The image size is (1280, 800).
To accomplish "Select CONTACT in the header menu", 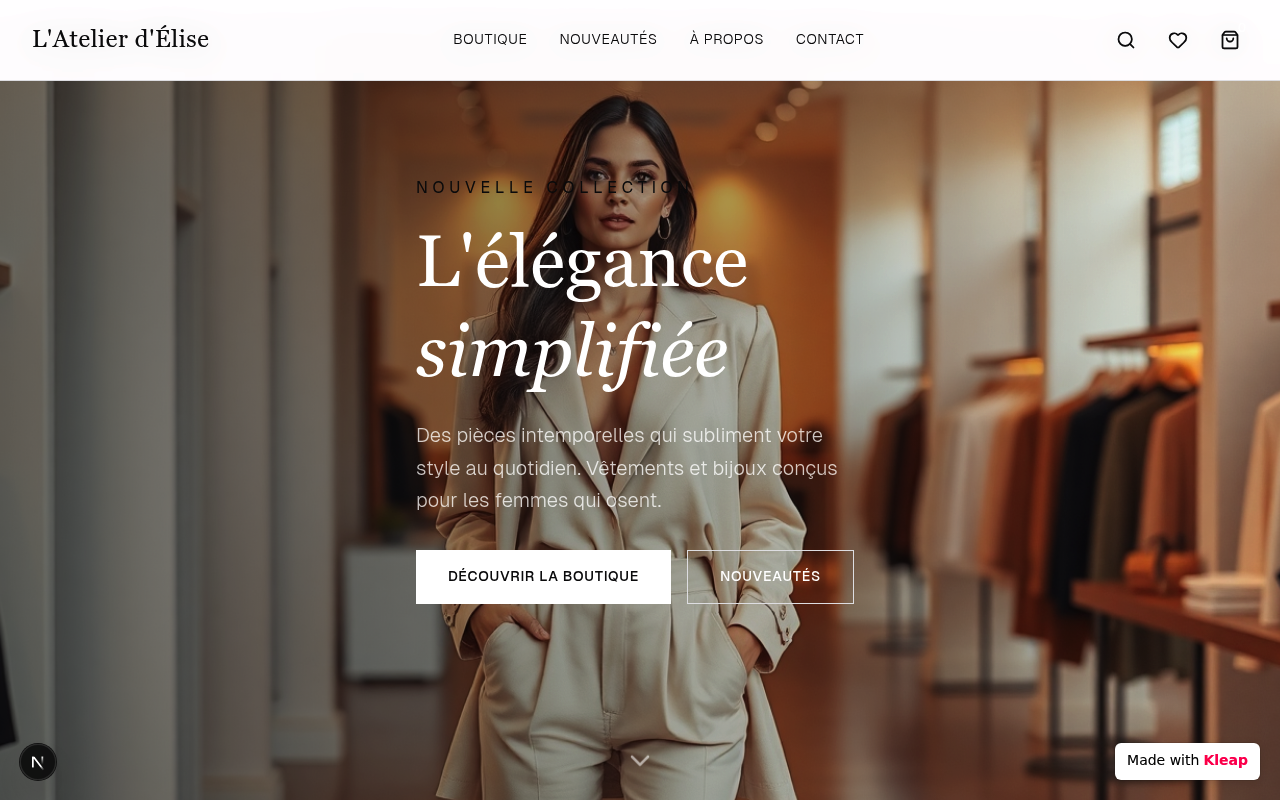I will (830, 40).
